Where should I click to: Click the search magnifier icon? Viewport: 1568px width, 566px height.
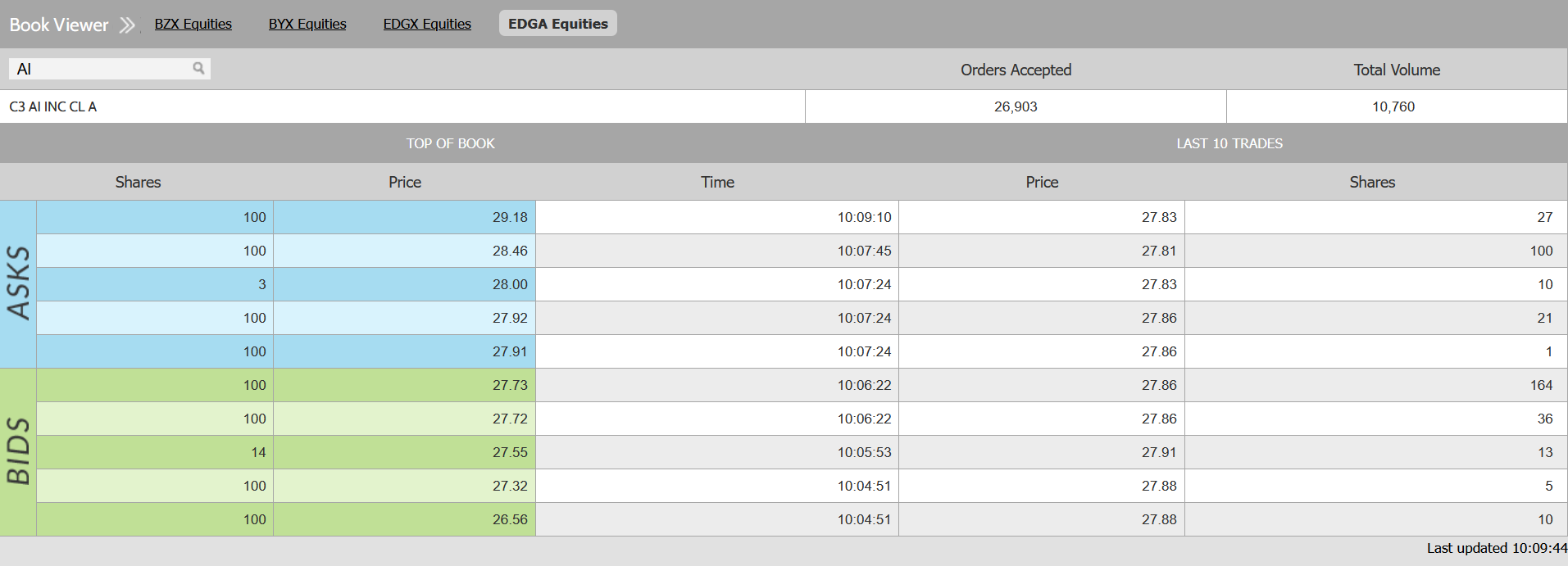pyautogui.click(x=198, y=69)
